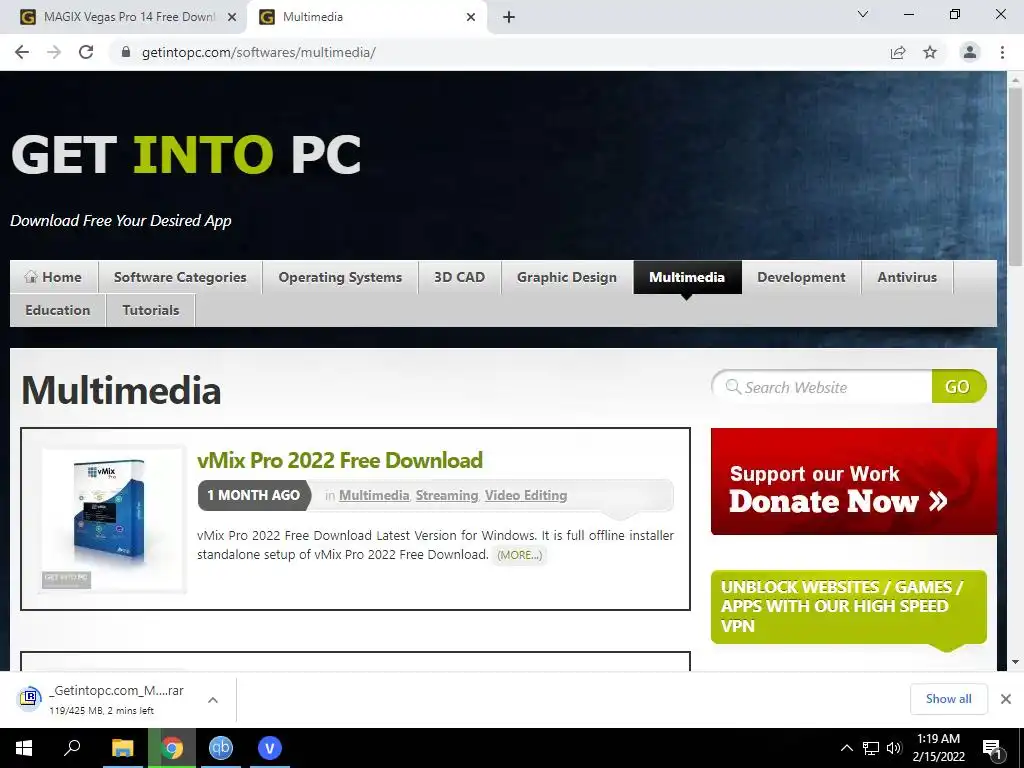The image size is (1024, 768).
Task: Open the Video Editing category link
Action: [x=526, y=495]
